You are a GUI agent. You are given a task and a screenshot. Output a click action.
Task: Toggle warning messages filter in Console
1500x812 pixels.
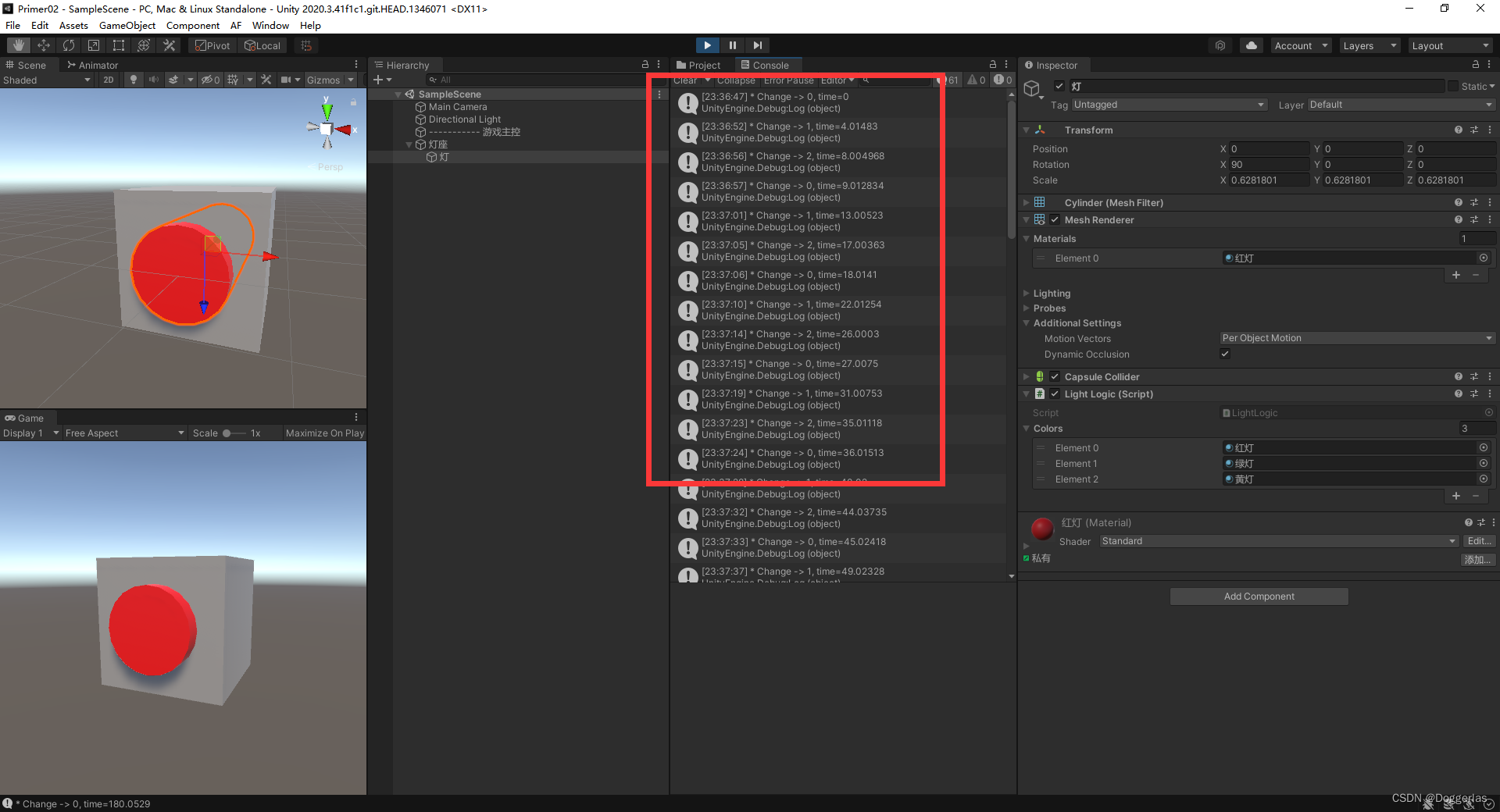[977, 80]
